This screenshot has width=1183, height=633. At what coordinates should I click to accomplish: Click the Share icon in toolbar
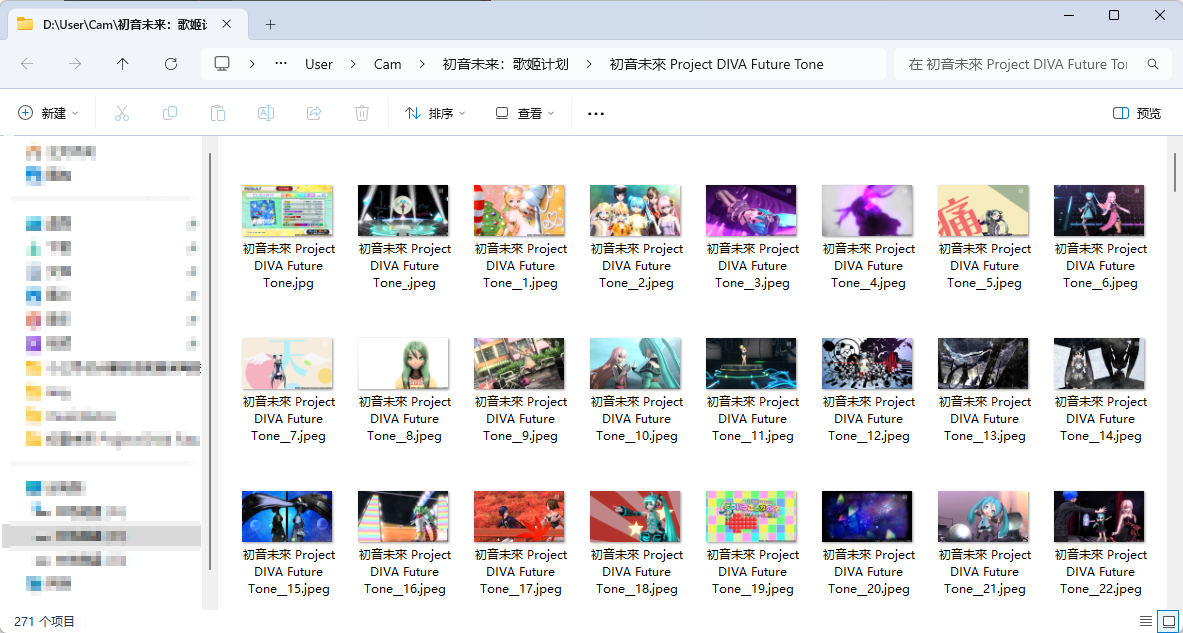314,114
